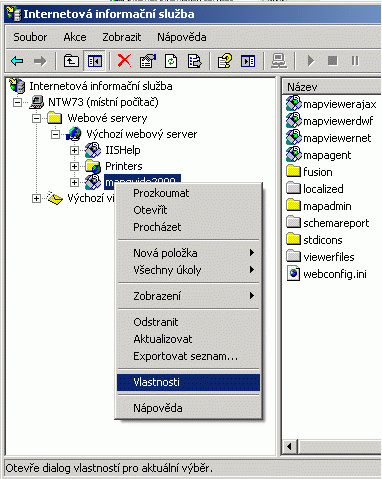Expand the Printers node
The image size is (382, 479).
pos(74,166)
